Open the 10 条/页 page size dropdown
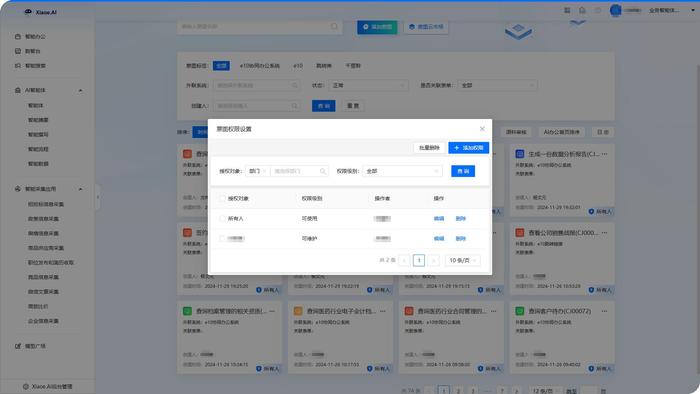700x394 pixels. pos(462,260)
